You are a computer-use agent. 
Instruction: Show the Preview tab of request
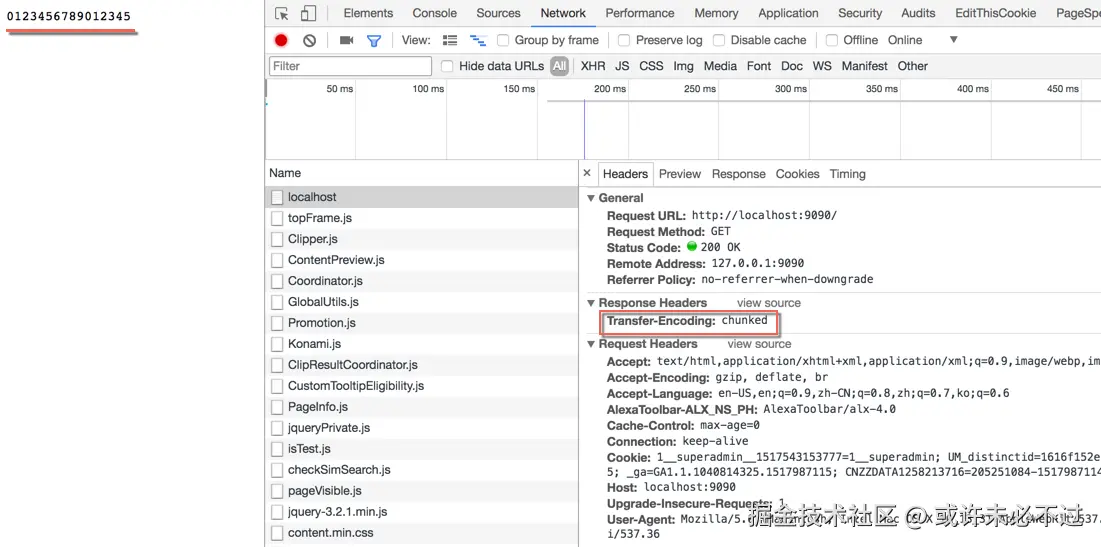(680, 174)
